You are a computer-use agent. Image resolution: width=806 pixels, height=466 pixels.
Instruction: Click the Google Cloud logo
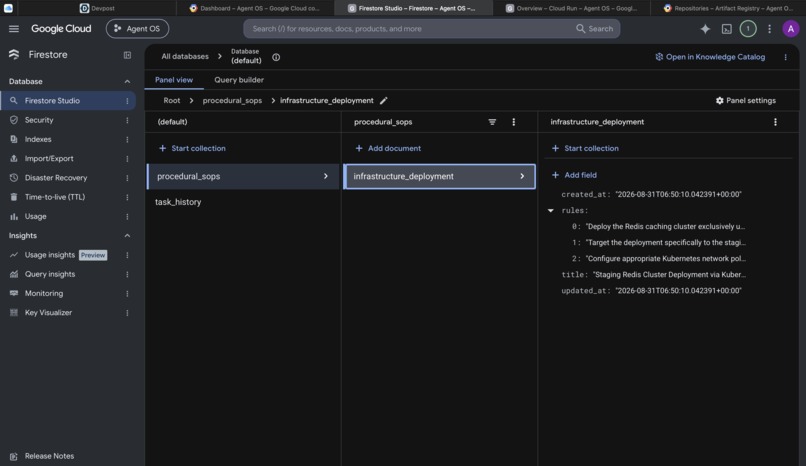pyautogui.click(x=61, y=29)
